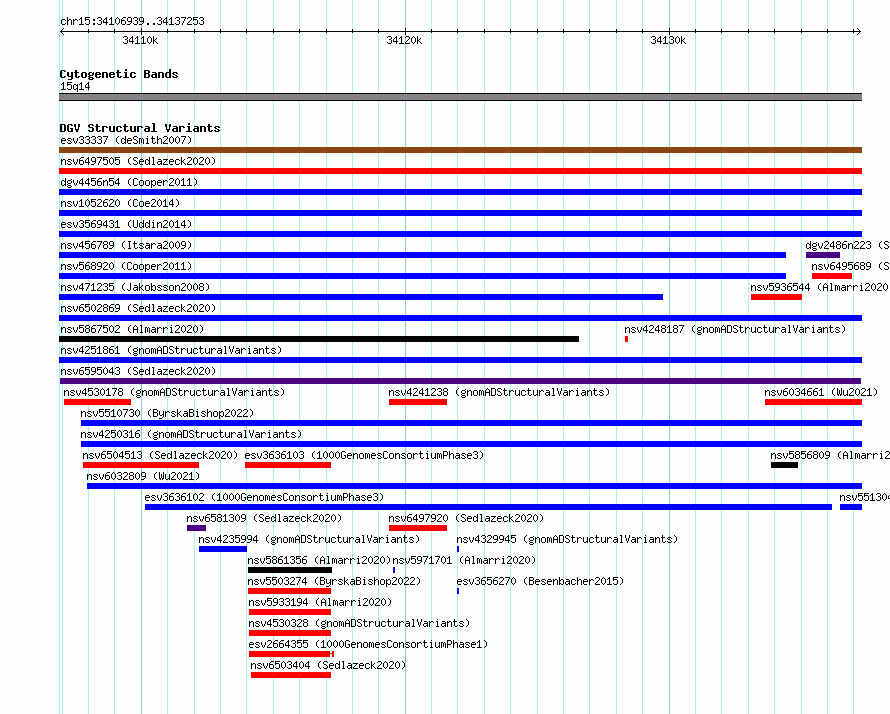Open nsv5510730 (ByrskaBishop2022) label

167,413
